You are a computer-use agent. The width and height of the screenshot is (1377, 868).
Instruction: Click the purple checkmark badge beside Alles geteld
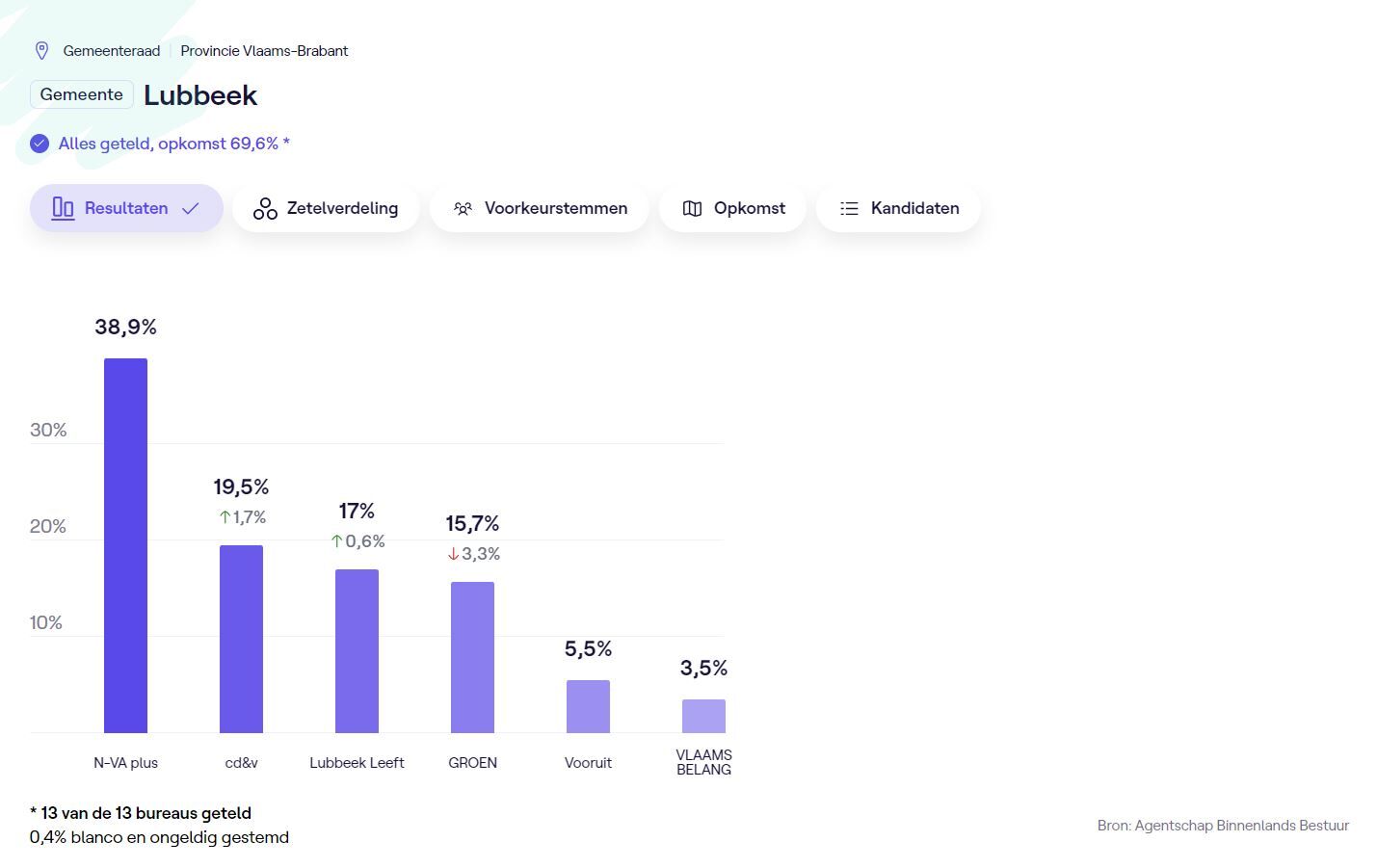(40, 144)
